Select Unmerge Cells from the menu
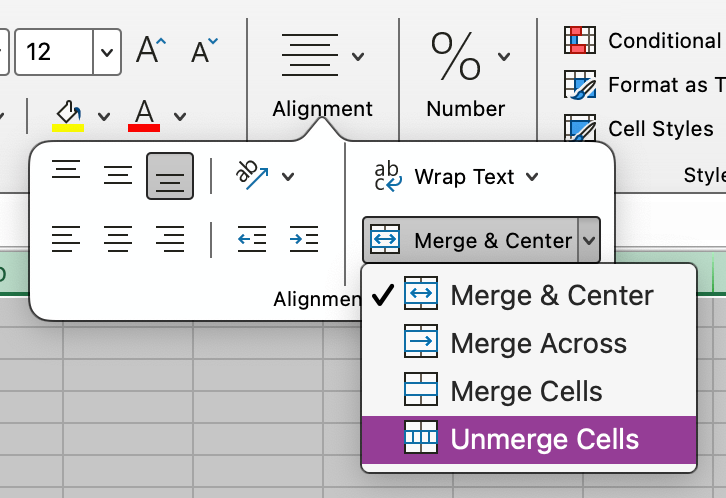The image size is (726, 498). point(544,439)
